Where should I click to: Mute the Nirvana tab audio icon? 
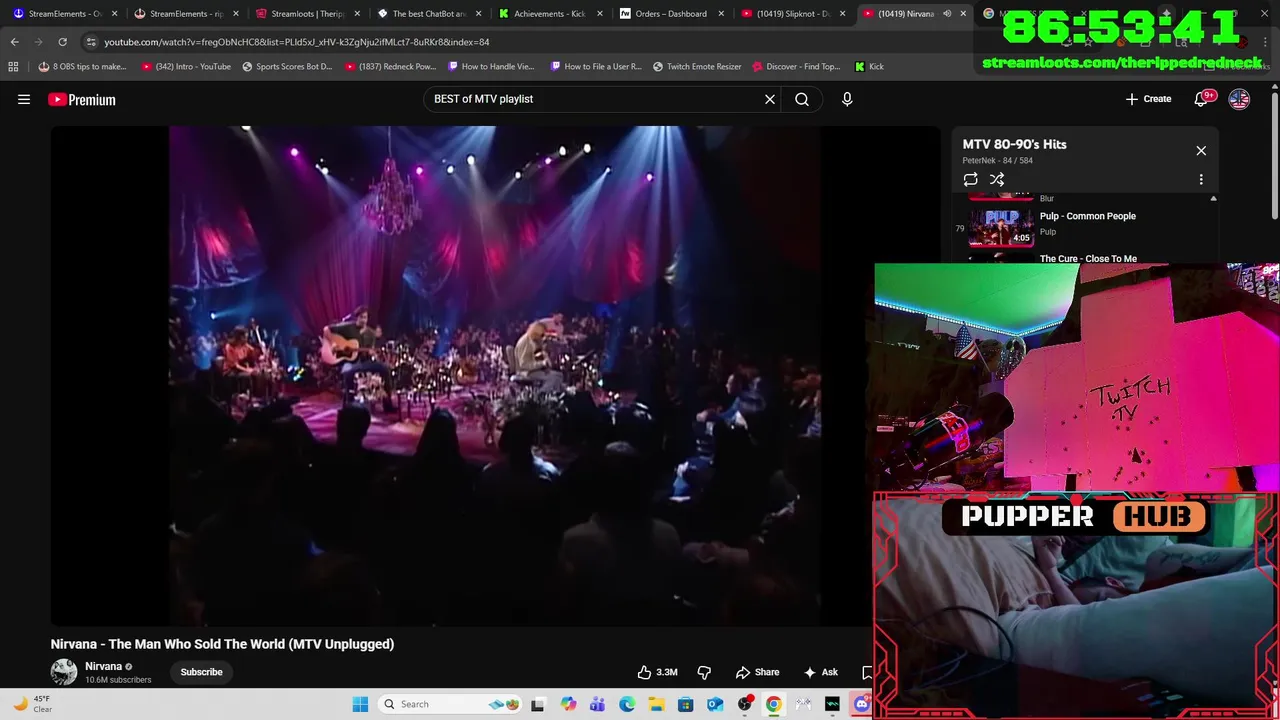point(947,14)
